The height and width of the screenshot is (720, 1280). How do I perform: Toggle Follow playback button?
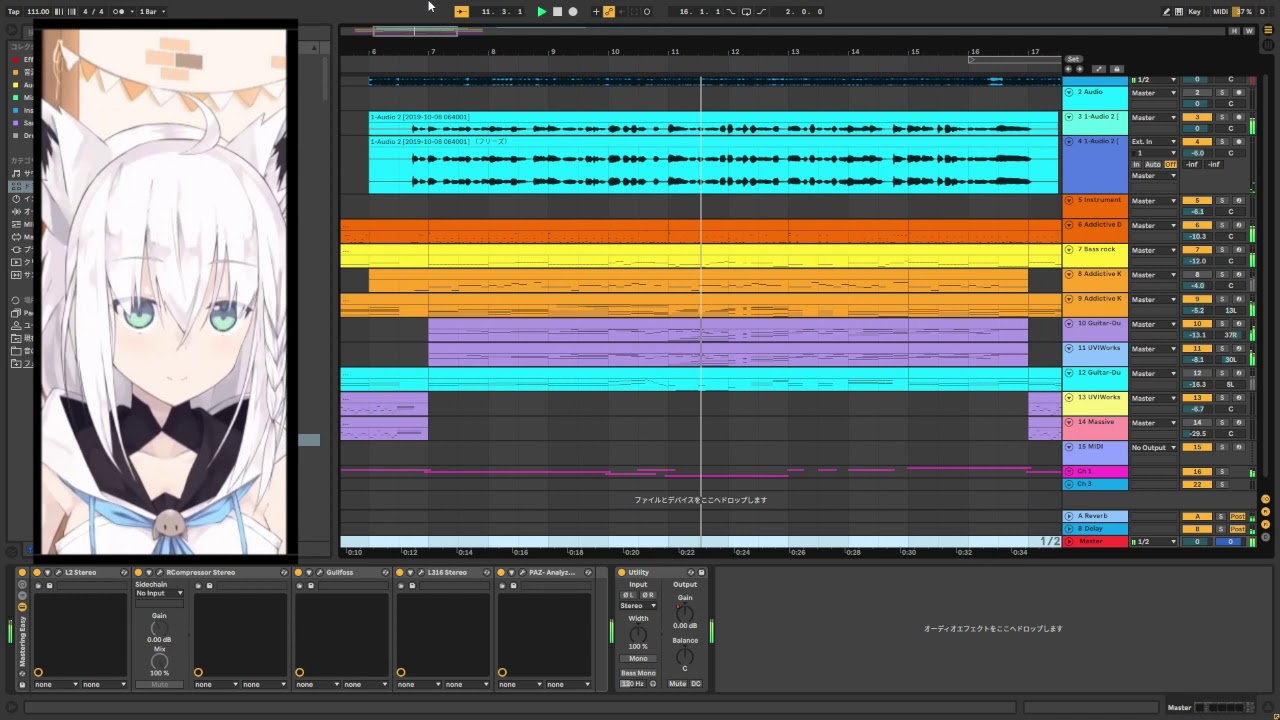tap(461, 12)
